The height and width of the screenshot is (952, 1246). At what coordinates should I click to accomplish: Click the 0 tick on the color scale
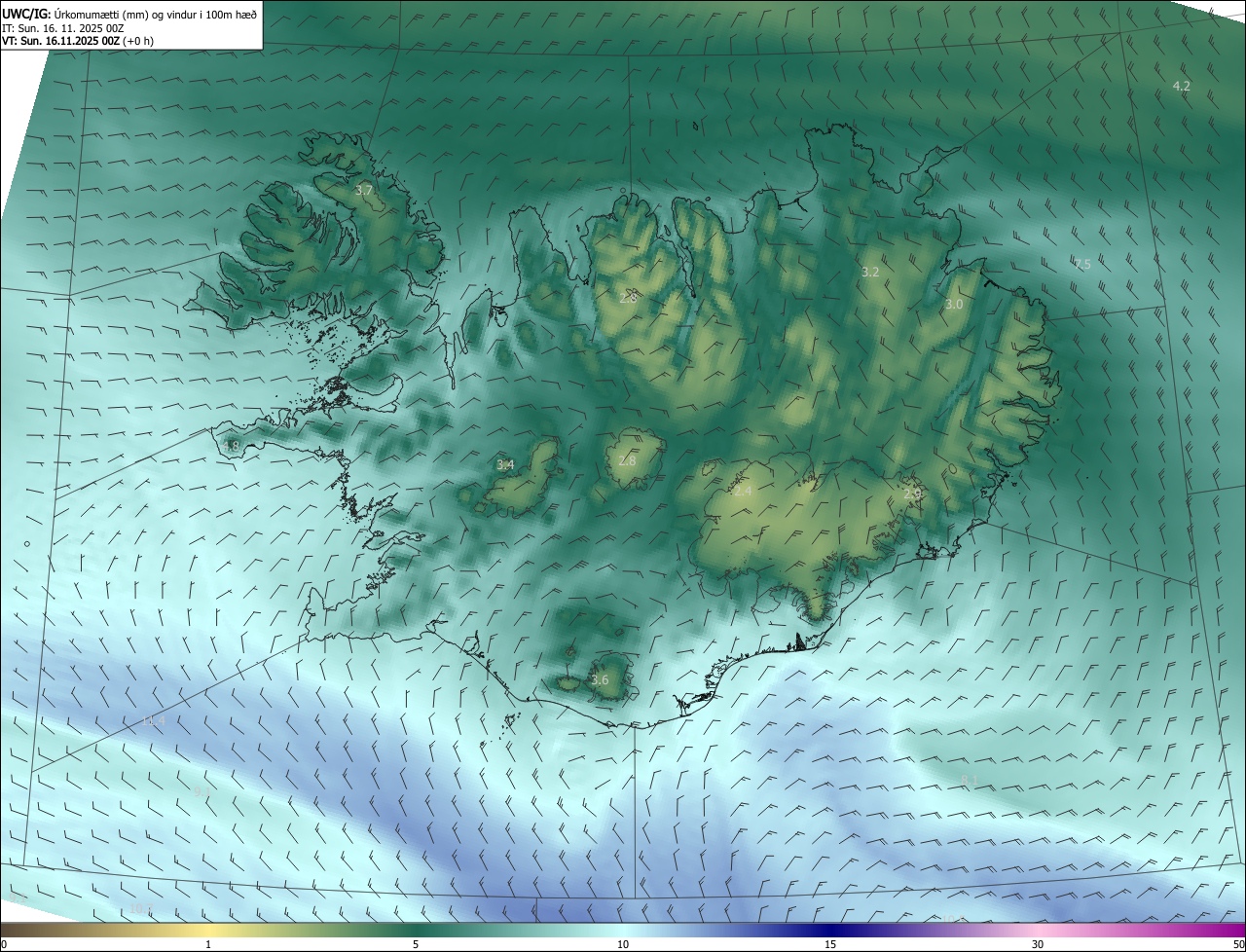point(4,944)
